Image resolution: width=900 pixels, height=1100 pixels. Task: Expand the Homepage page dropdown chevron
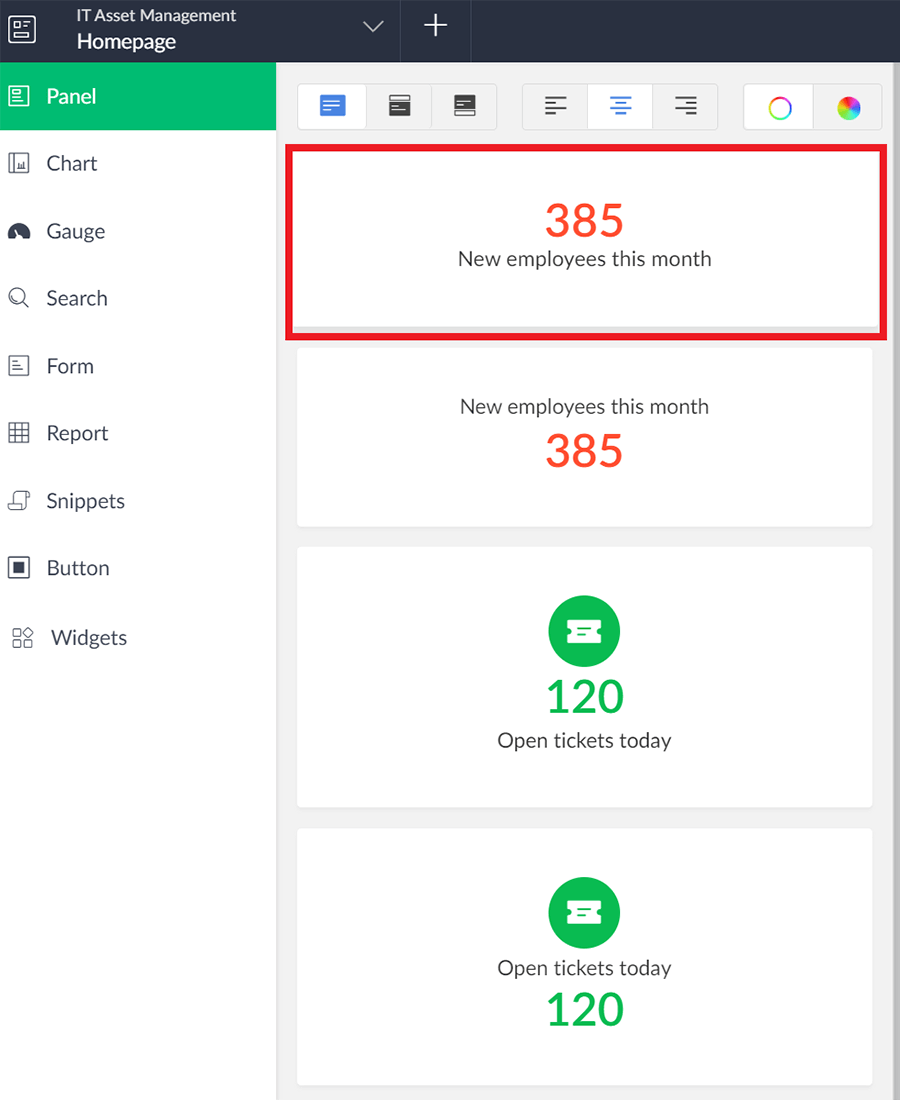click(373, 27)
